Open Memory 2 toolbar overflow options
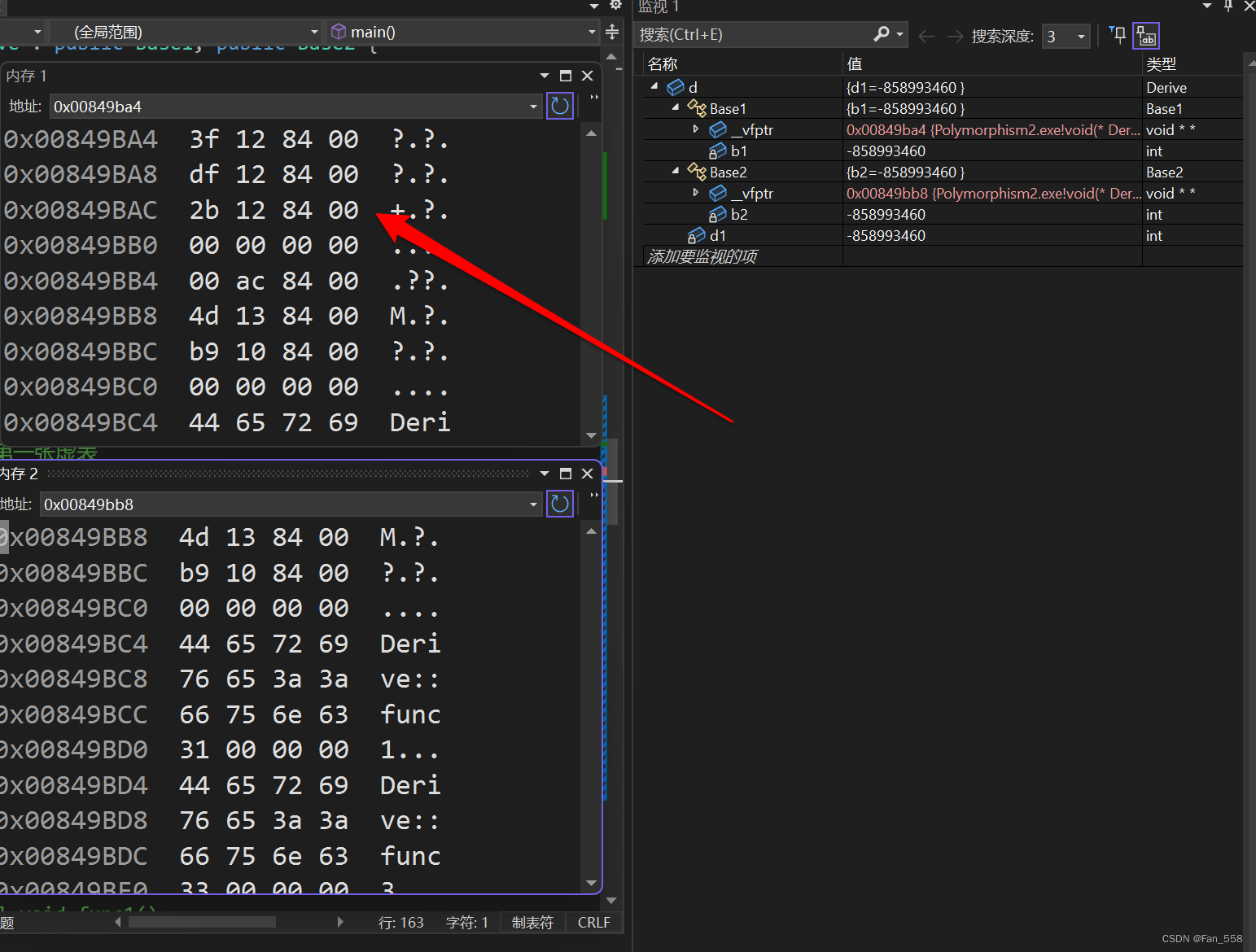1256x952 pixels. 594,495
